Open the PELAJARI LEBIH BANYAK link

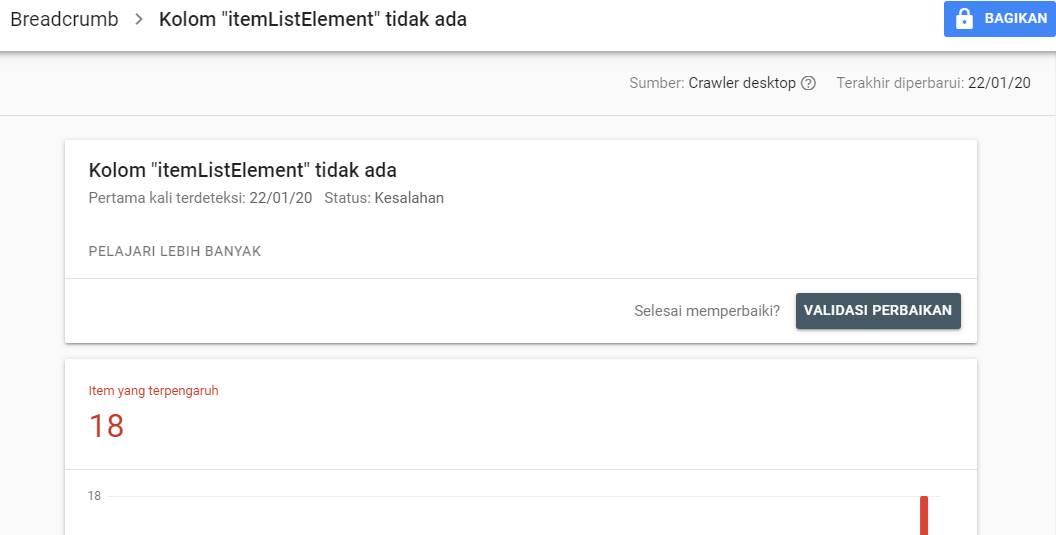(175, 251)
